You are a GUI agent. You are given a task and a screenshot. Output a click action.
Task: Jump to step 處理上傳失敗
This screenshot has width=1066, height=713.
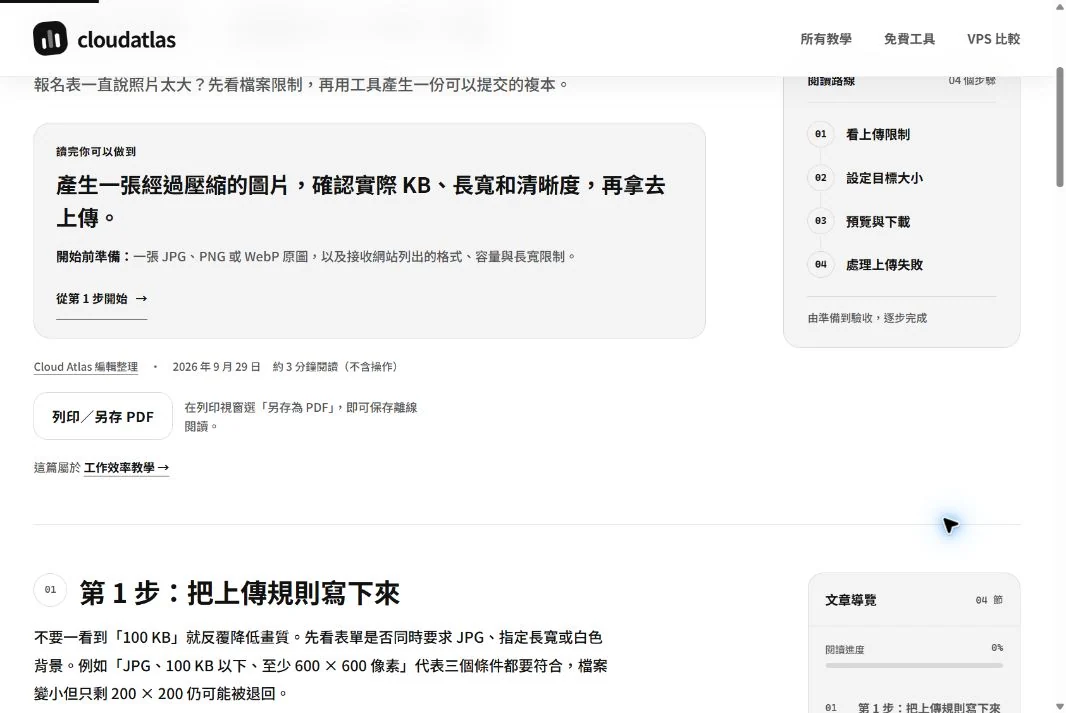[x=884, y=264]
